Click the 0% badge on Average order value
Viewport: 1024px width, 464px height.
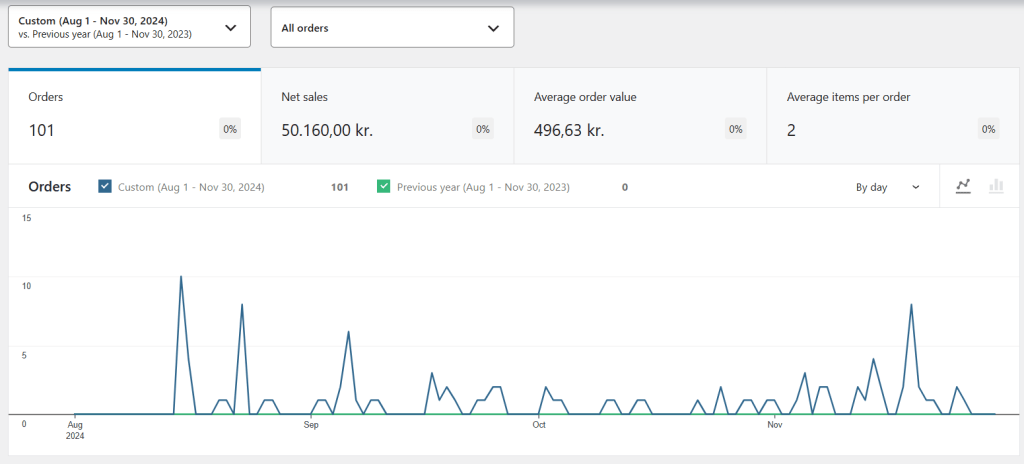735,129
